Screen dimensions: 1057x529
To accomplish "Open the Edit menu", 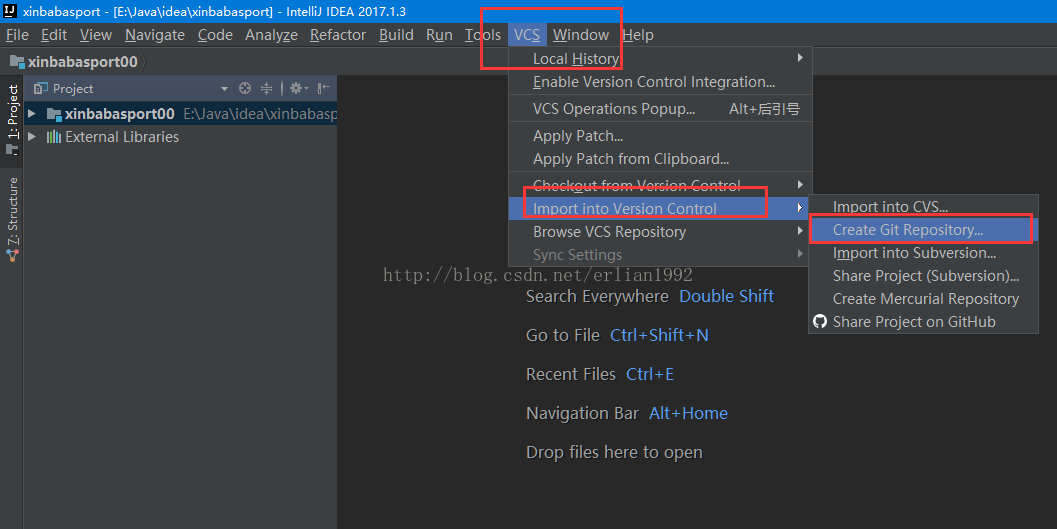I will point(54,35).
